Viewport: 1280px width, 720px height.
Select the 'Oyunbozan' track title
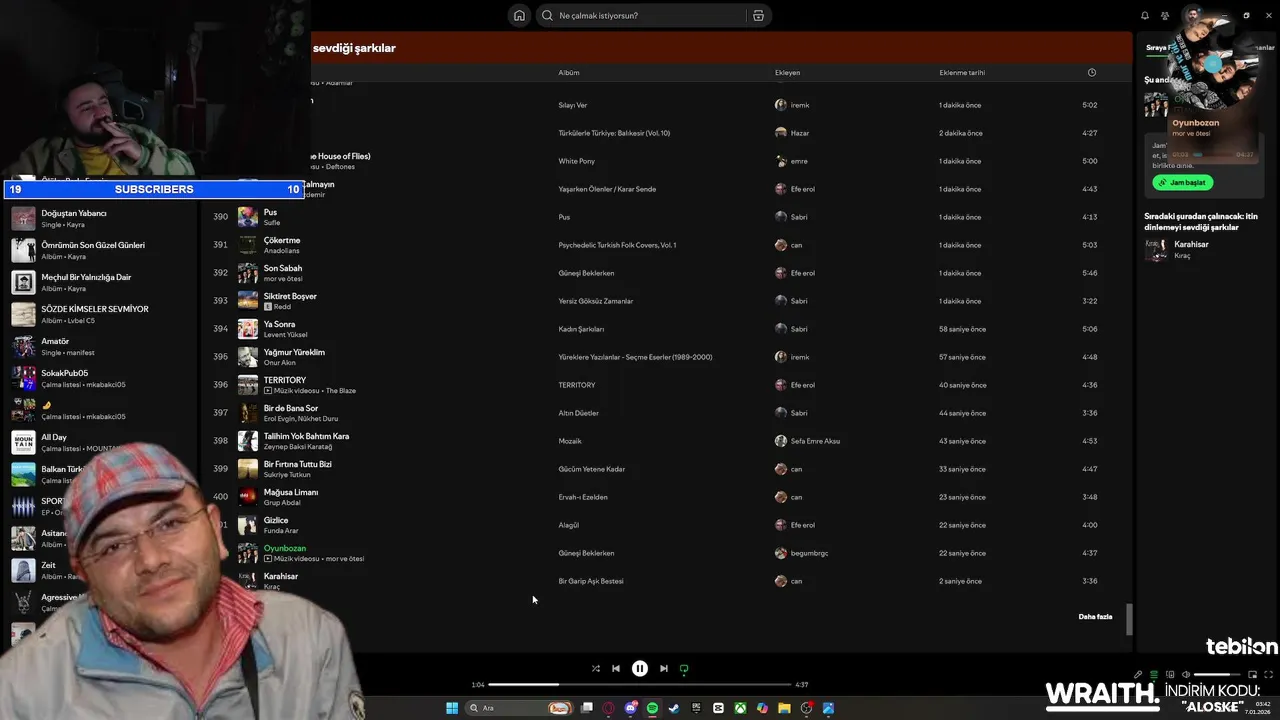pyautogui.click(x=285, y=548)
